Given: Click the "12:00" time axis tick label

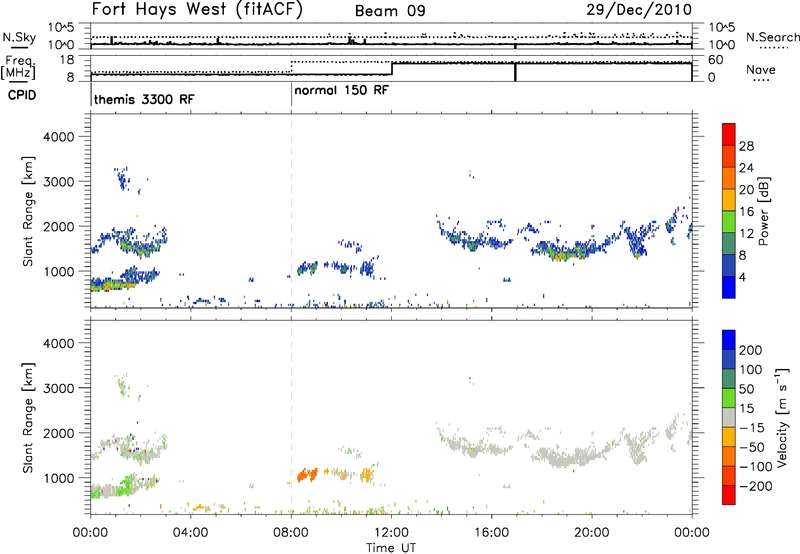Looking at the screenshot, I should (x=391, y=533).
